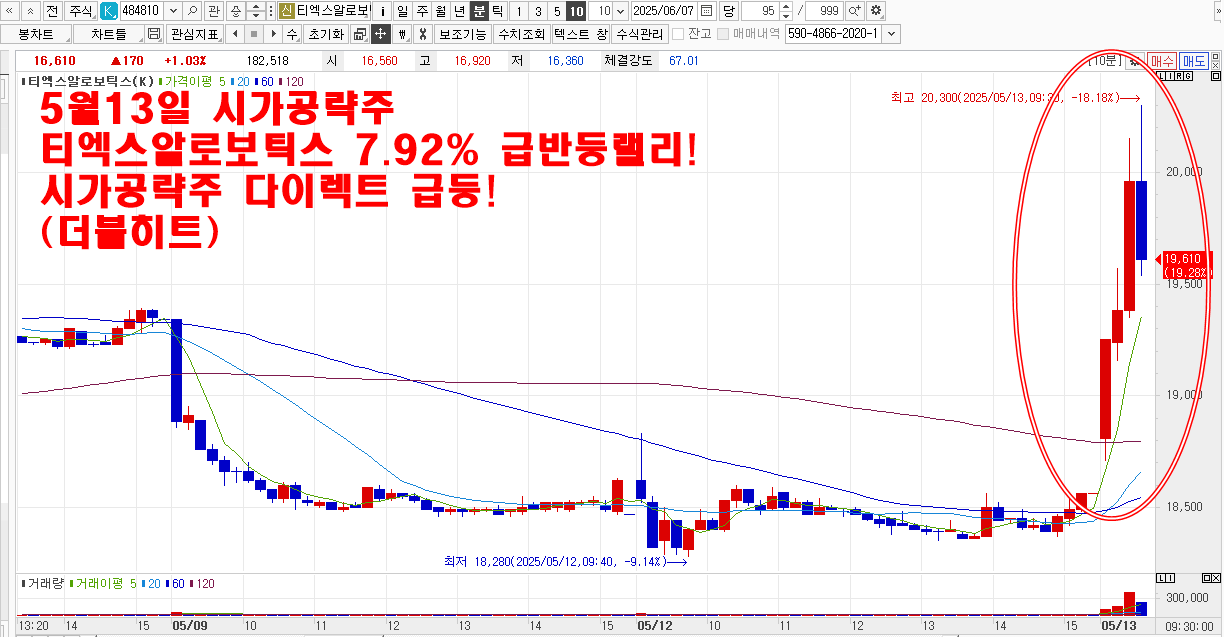Select the 3 minute interval button
Viewport: 1224px width, 637px height.
[537, 11]
